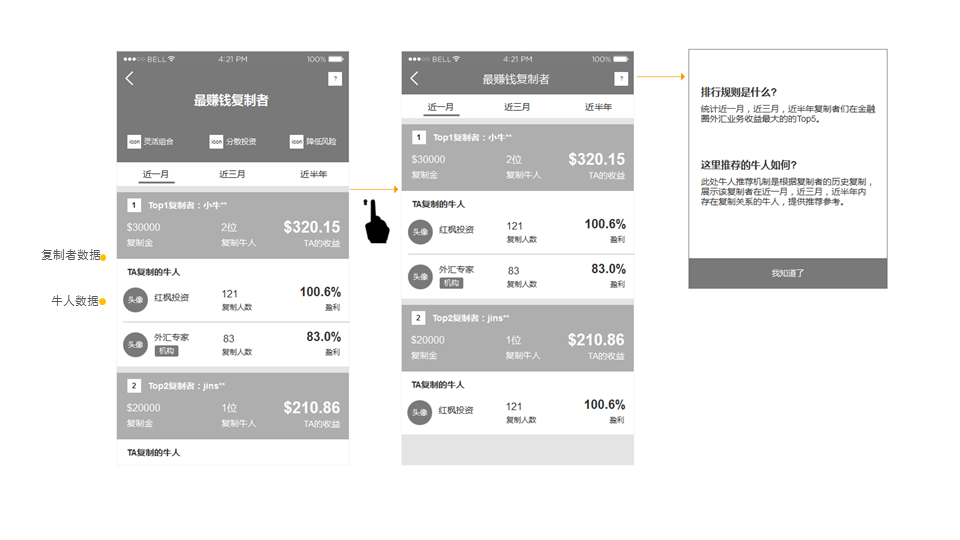Tap 83 复制人数 on left phone
This screenshot has height=540, width=960.
pos(228,339)
